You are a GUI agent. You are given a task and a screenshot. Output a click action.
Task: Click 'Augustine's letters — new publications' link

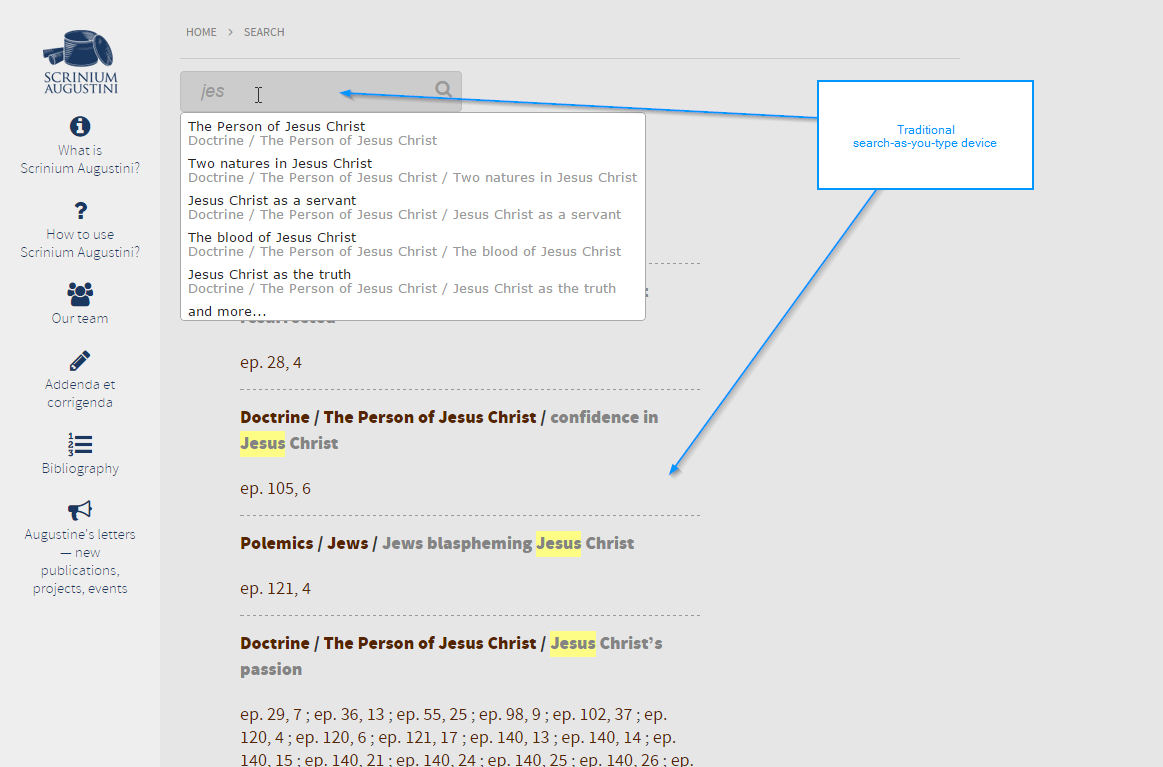(x=80, y=561)
